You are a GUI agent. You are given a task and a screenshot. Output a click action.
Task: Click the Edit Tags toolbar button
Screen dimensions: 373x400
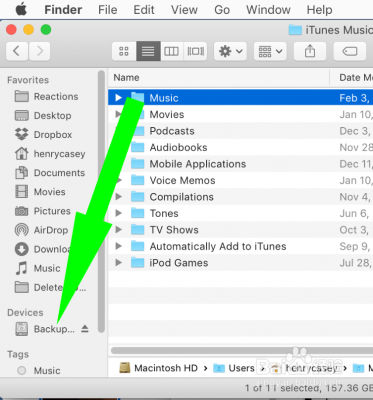(x=350, y=51)
